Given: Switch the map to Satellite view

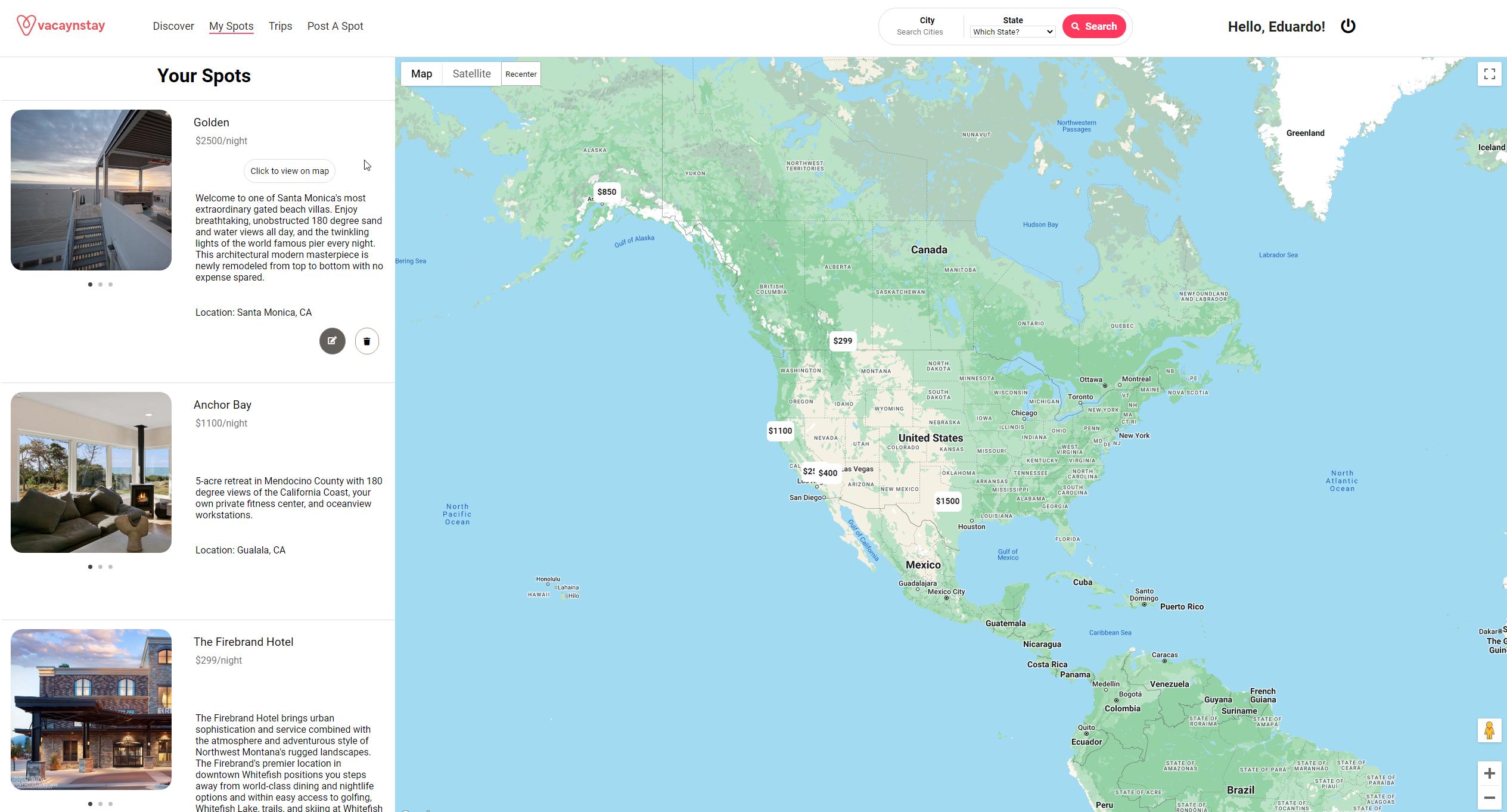Looking at the screenshot, I should pos(471,74).
